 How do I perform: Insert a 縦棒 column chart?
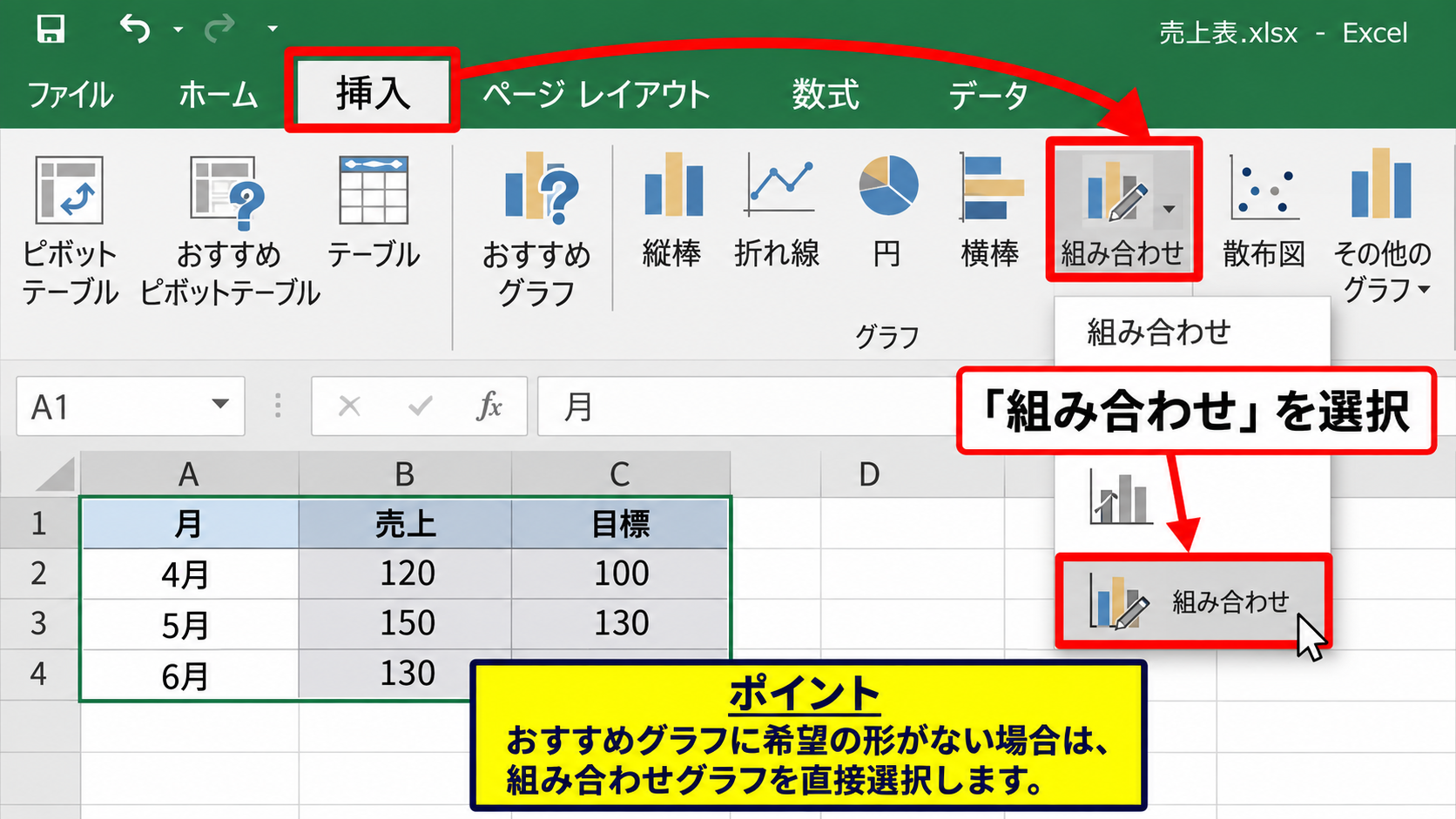[x=672, y=211]
